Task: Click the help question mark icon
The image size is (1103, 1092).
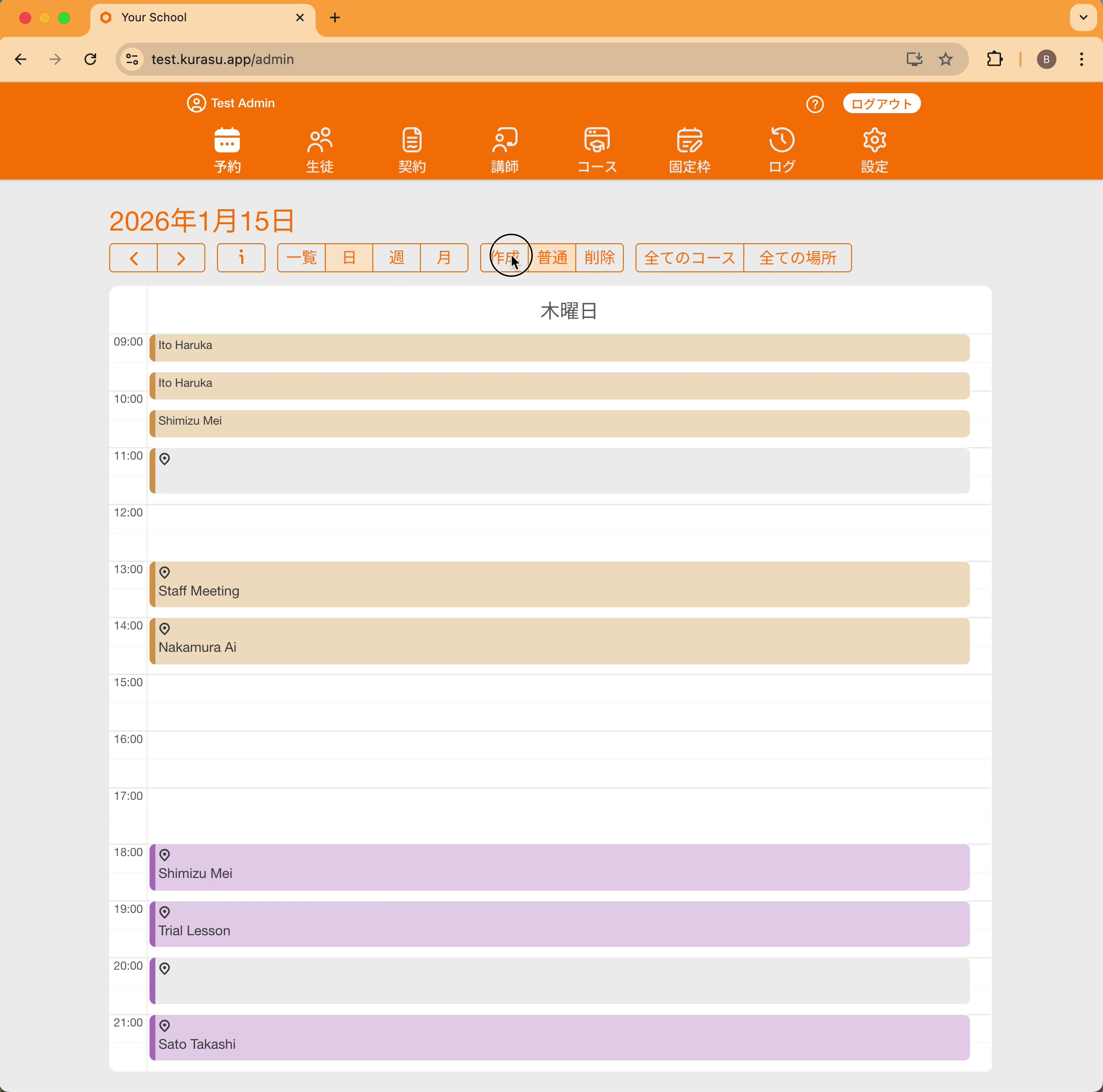Action: pyautogui.click(x=815, y=104)
